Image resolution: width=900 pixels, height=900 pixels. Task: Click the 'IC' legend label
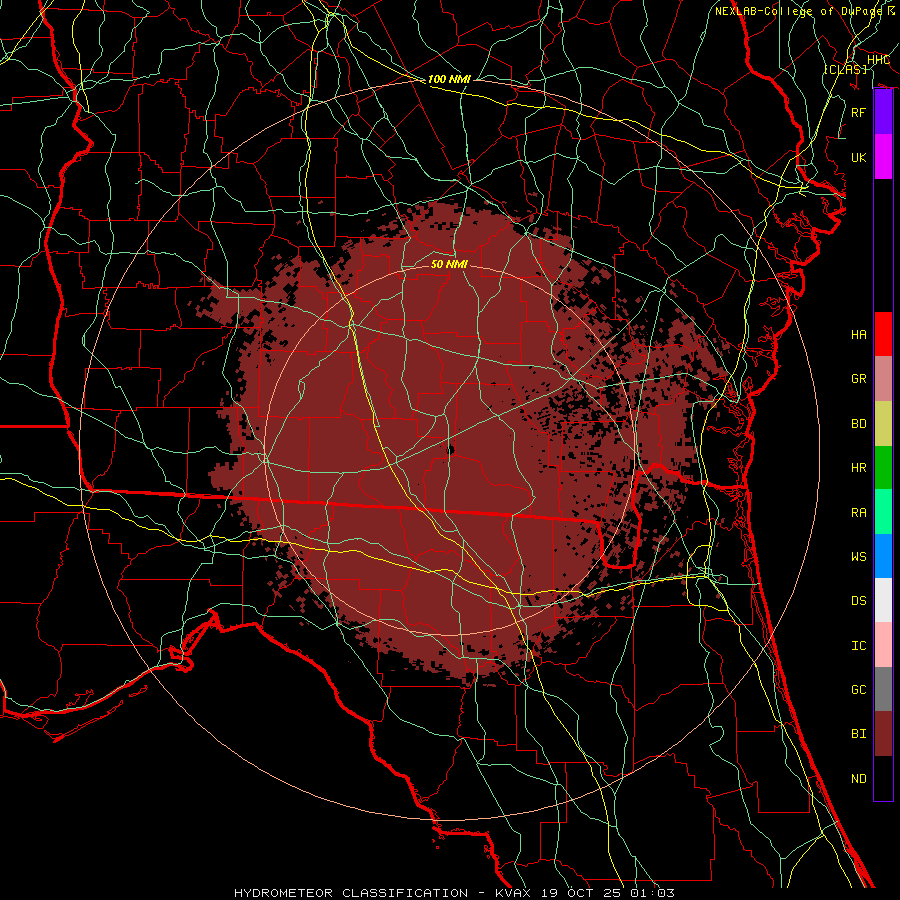[859, 645]
